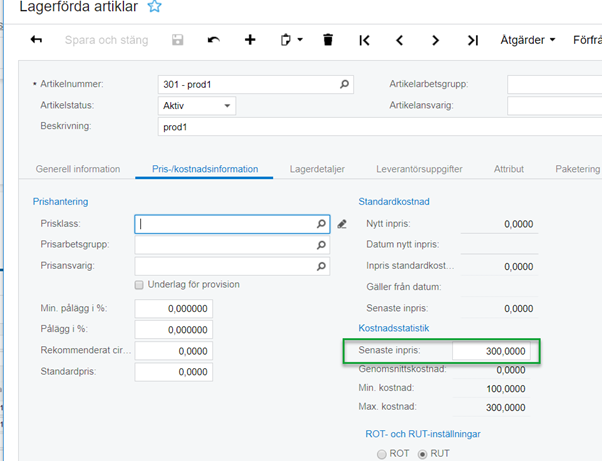
Task: Go to the first record
Action: (364, 40)
